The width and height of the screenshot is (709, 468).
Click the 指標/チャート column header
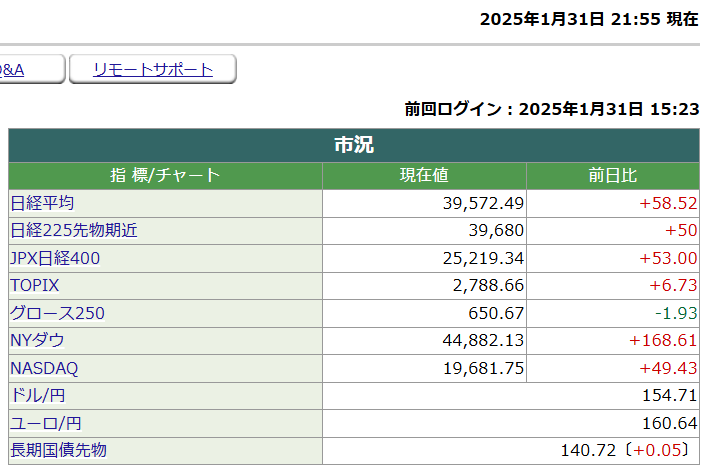[165, 176]
